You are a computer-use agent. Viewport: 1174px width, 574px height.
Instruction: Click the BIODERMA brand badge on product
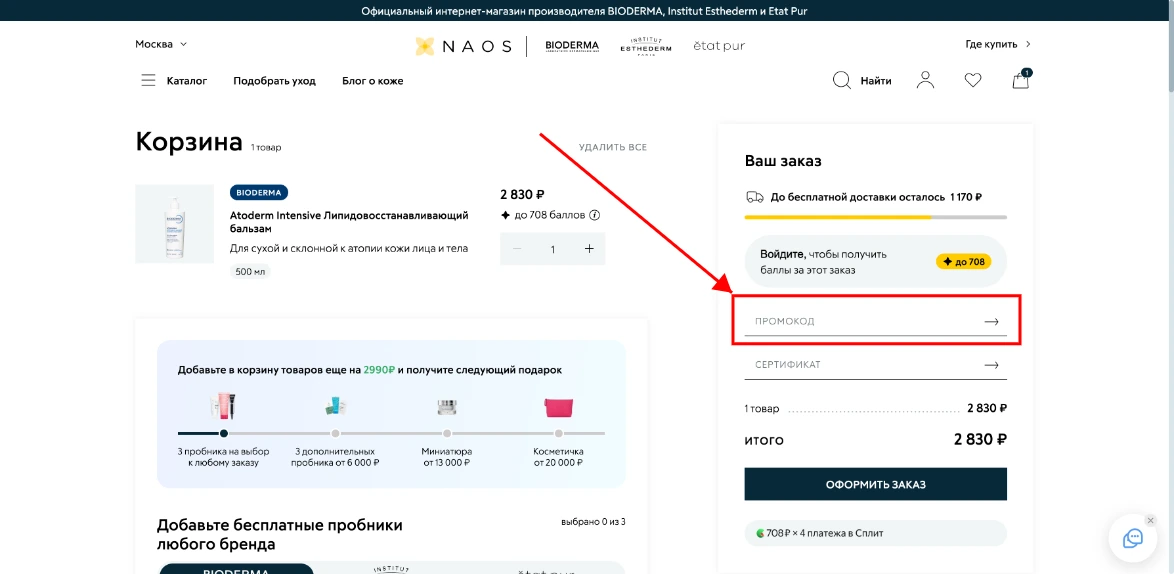(x=259, y=192)
